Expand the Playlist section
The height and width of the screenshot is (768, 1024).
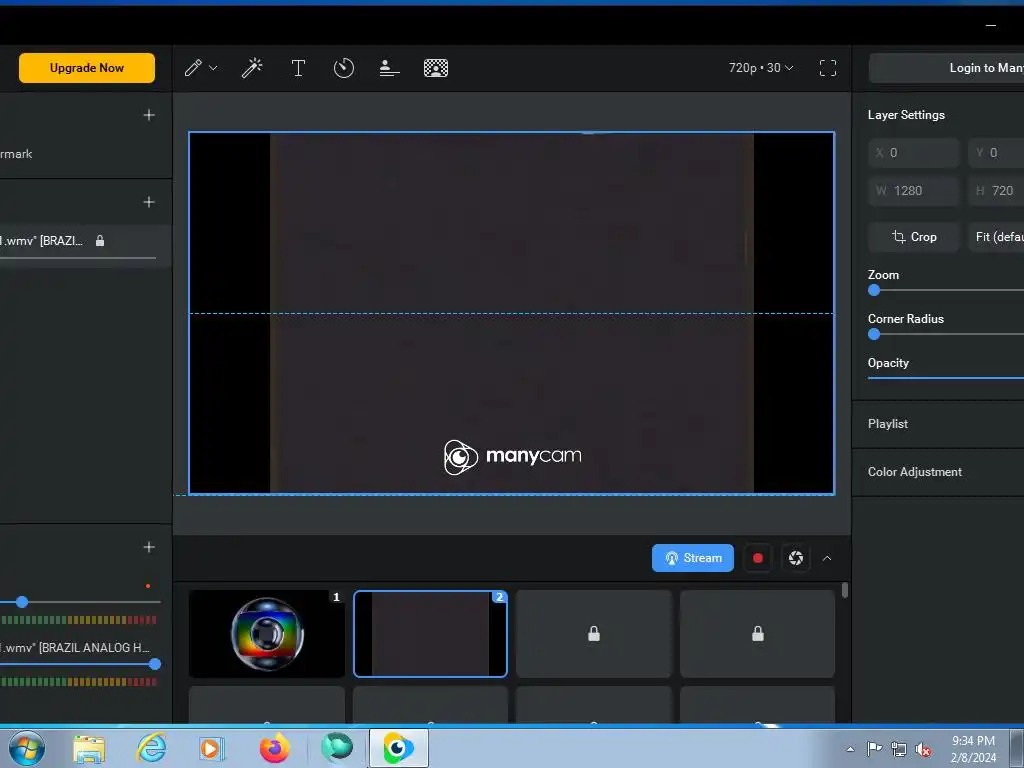pos(938,424)
